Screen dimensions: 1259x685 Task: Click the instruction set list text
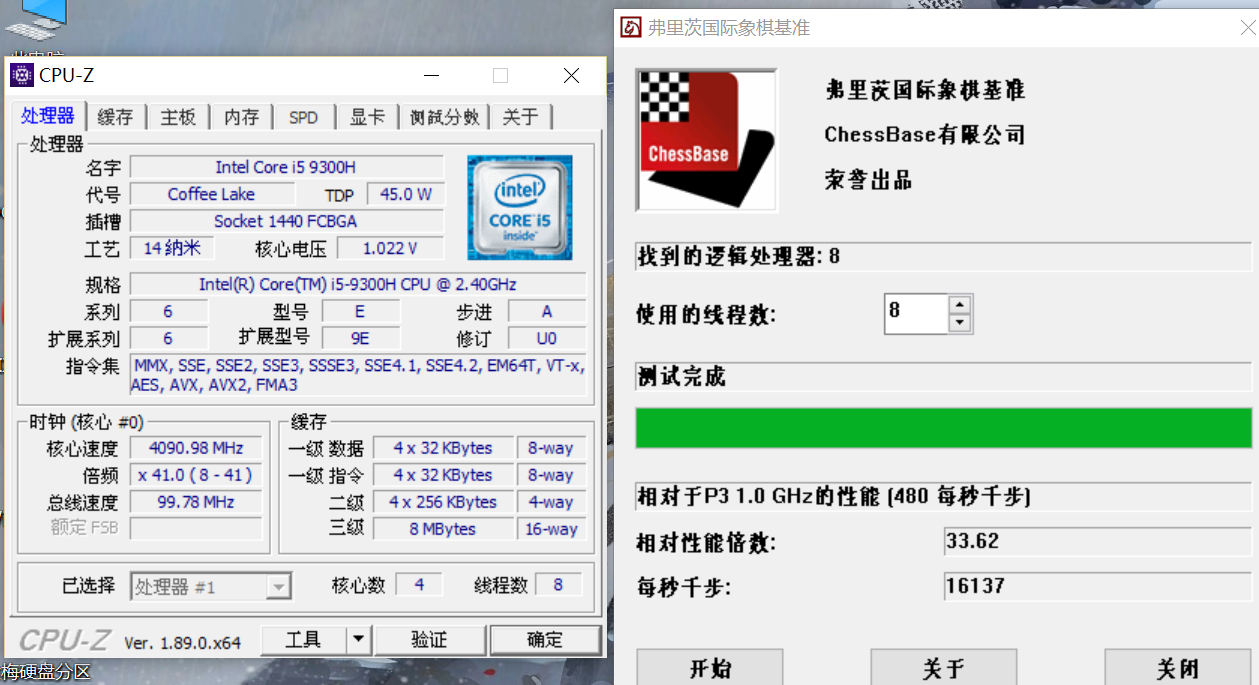coord(358,375)
